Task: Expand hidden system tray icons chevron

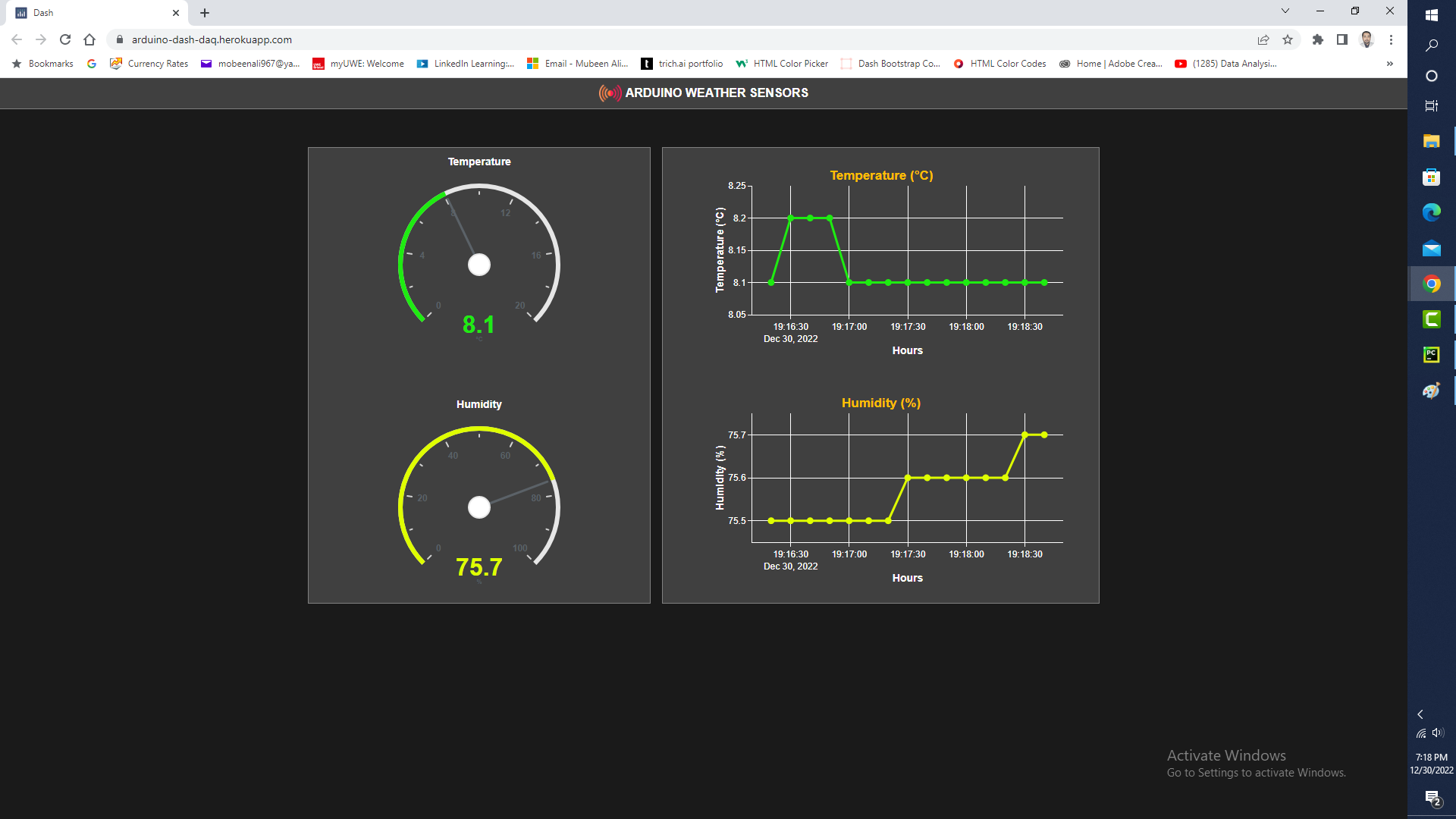Action: pyautogui.click(x=1420, y=714)
